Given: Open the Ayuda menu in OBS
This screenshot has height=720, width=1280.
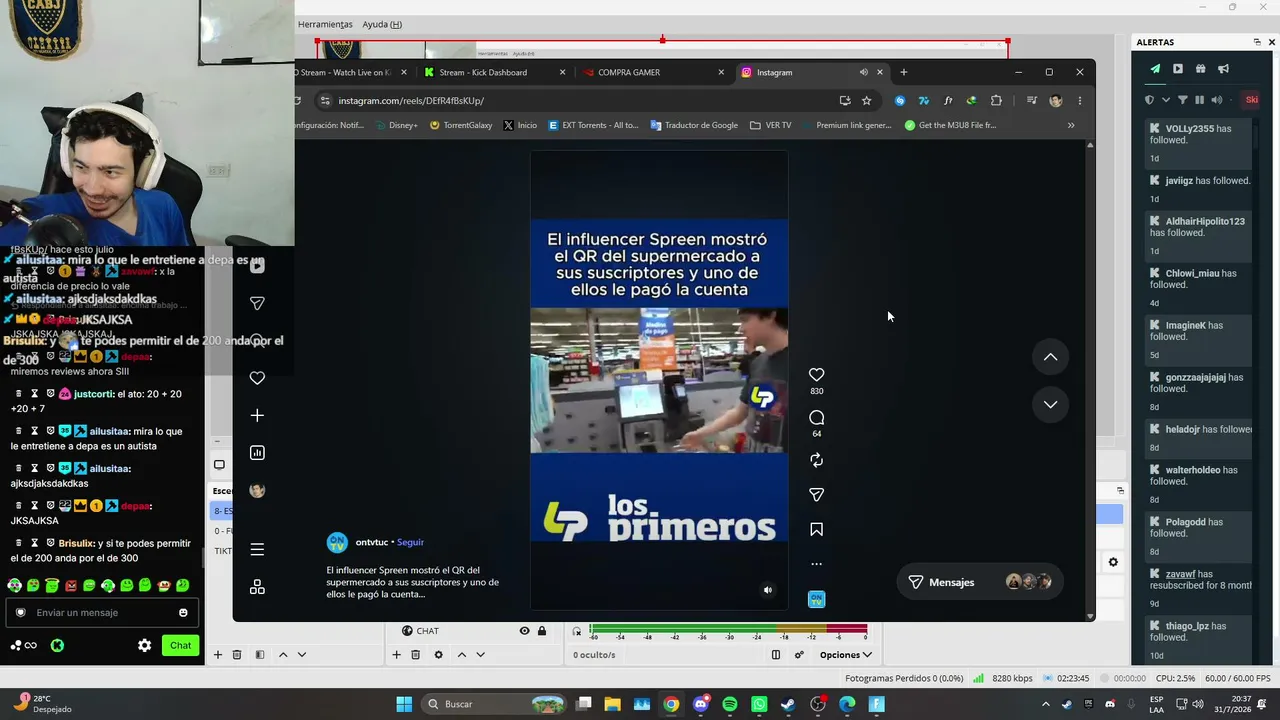Looking at the screenshot, I should (x=382, y=24).
